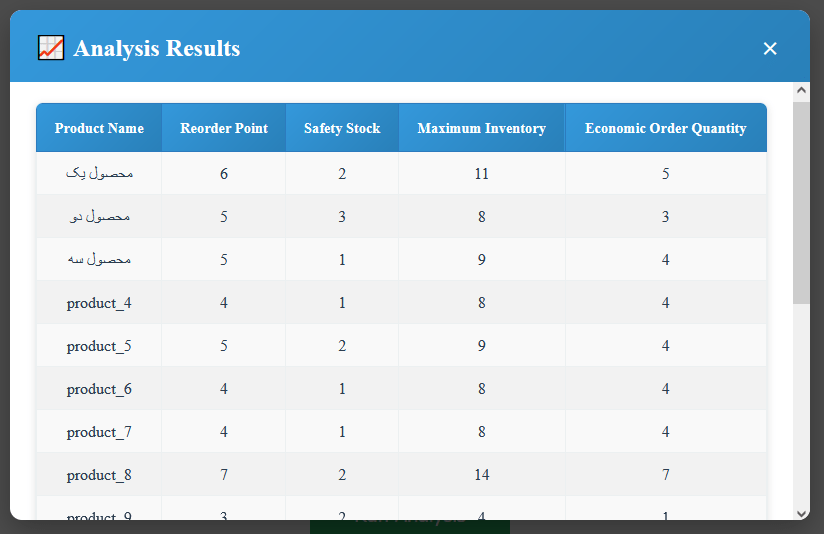The image size is (824, 534).
Task: Click the product_6 row name
Action: 99,389
